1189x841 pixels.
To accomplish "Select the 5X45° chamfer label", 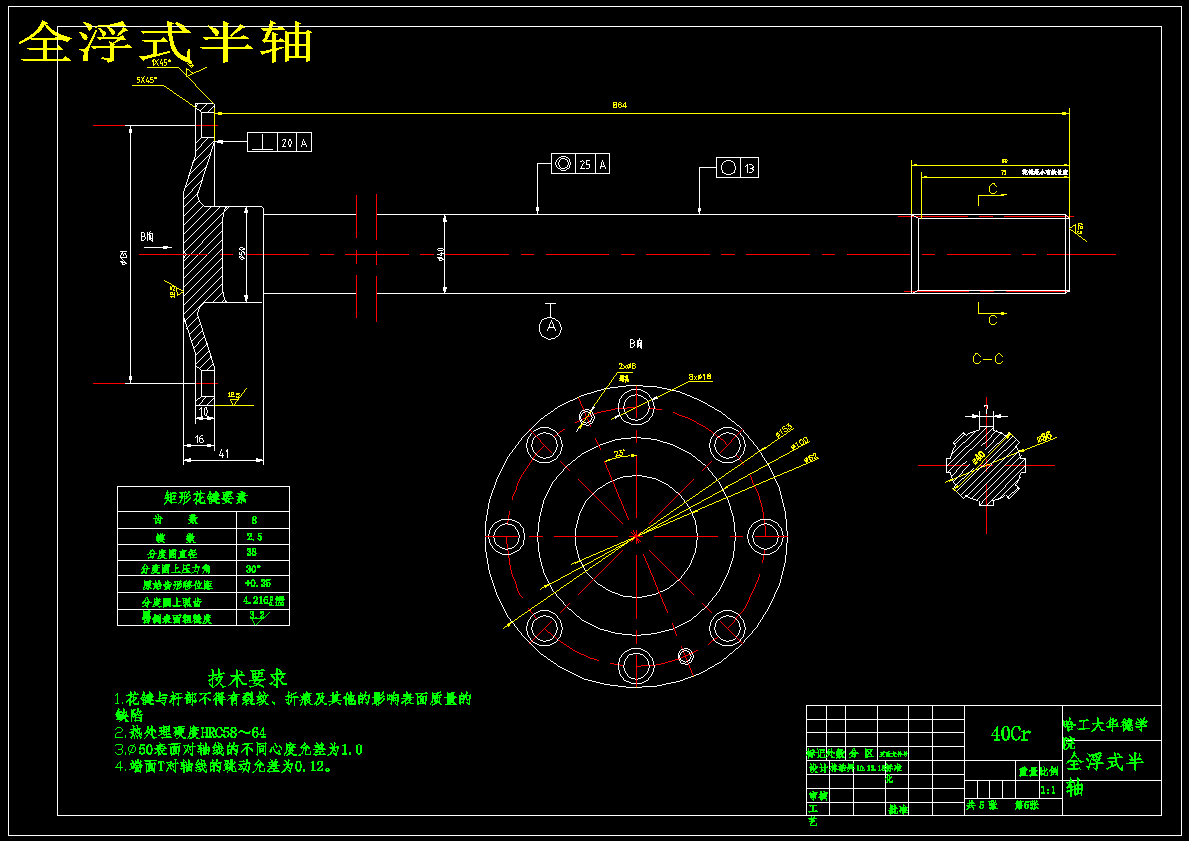I will pyautogui.click(x=149, y=80).
